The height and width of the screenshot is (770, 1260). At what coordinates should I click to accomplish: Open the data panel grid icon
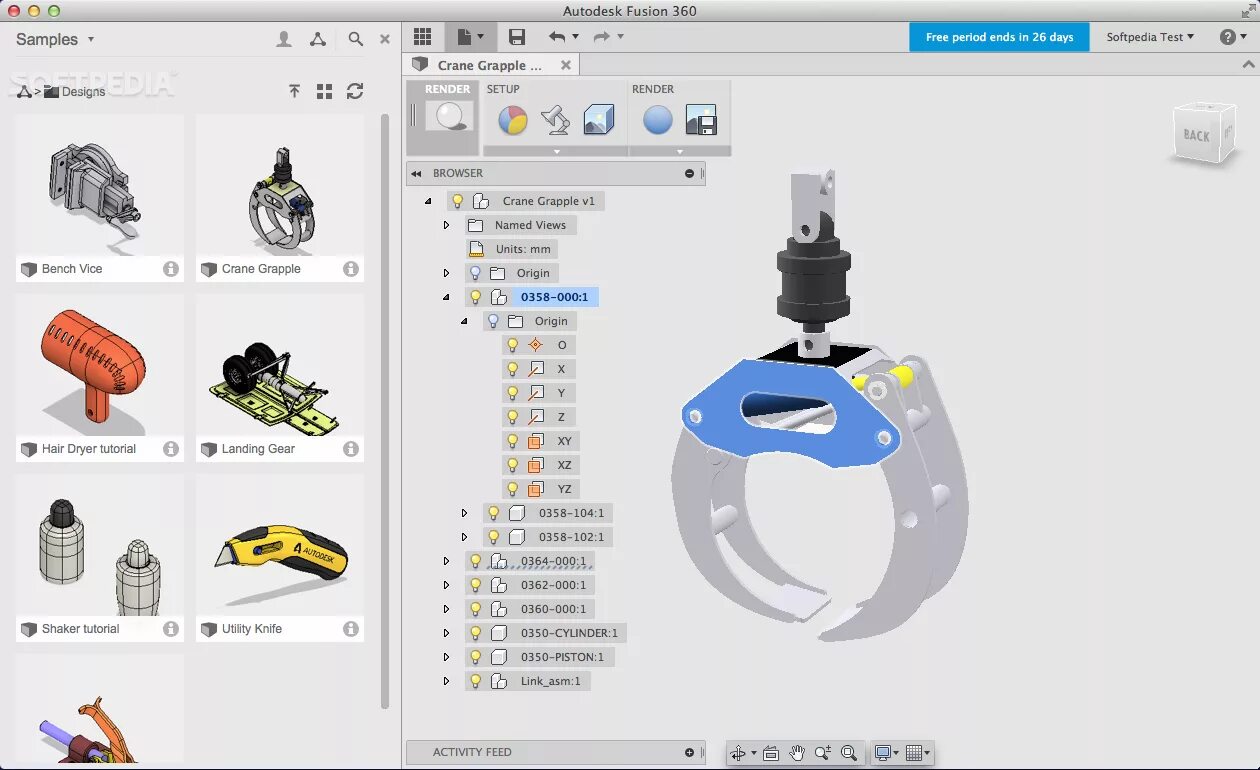pos(422,37)
